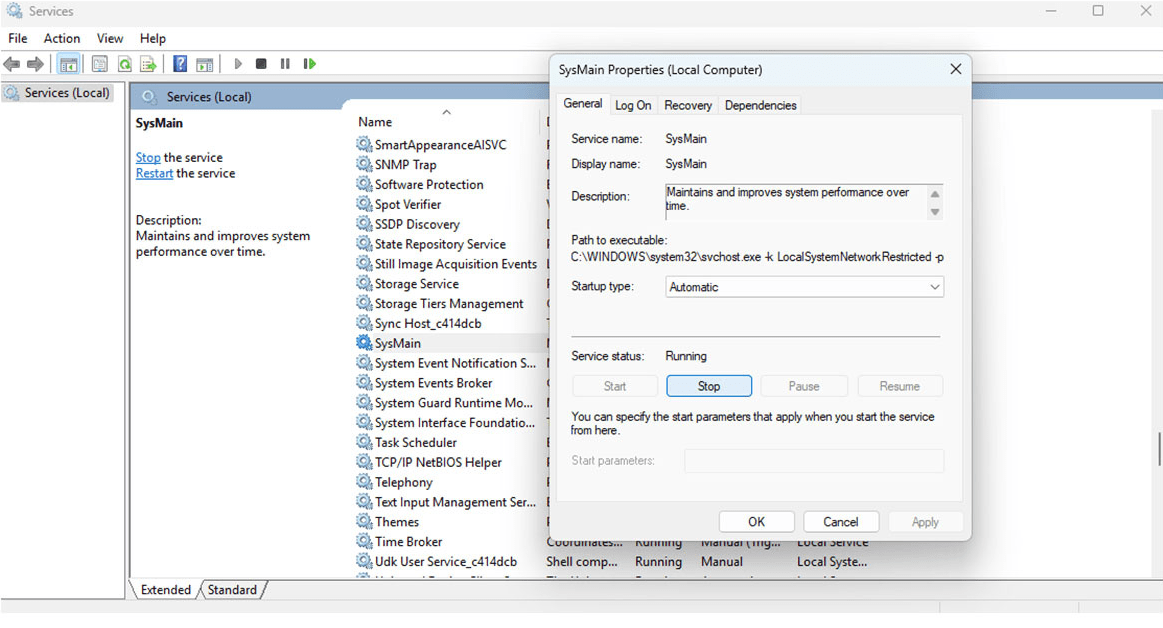
Task: Click the gear icon beside Storage Service
Action: pyautogui.click(x=364, y=283)
